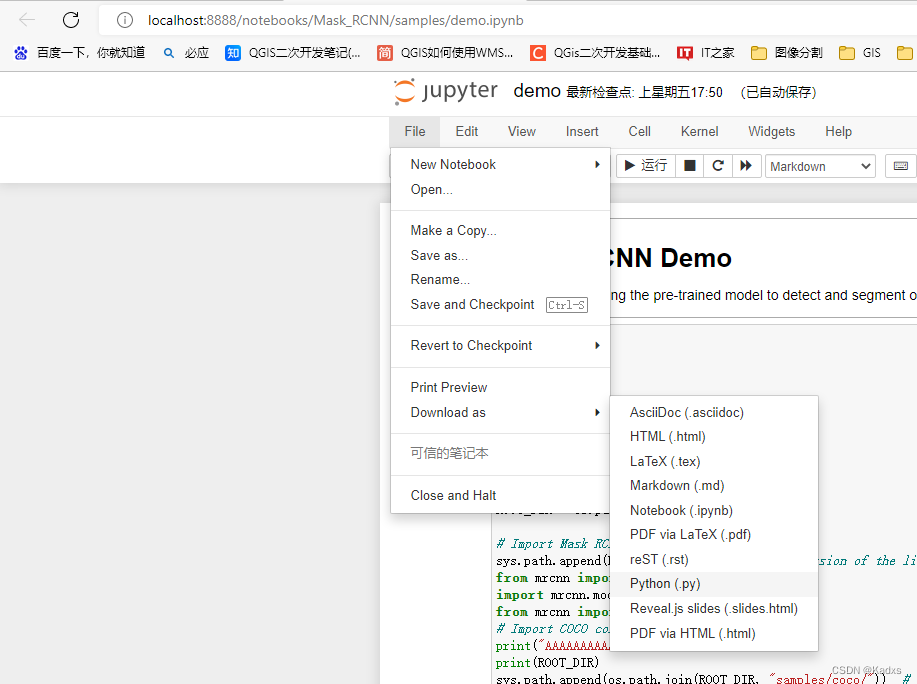Click the browser address bar URL
The height and width of the screenshot is (684, 917).
(x=336, y=20)
